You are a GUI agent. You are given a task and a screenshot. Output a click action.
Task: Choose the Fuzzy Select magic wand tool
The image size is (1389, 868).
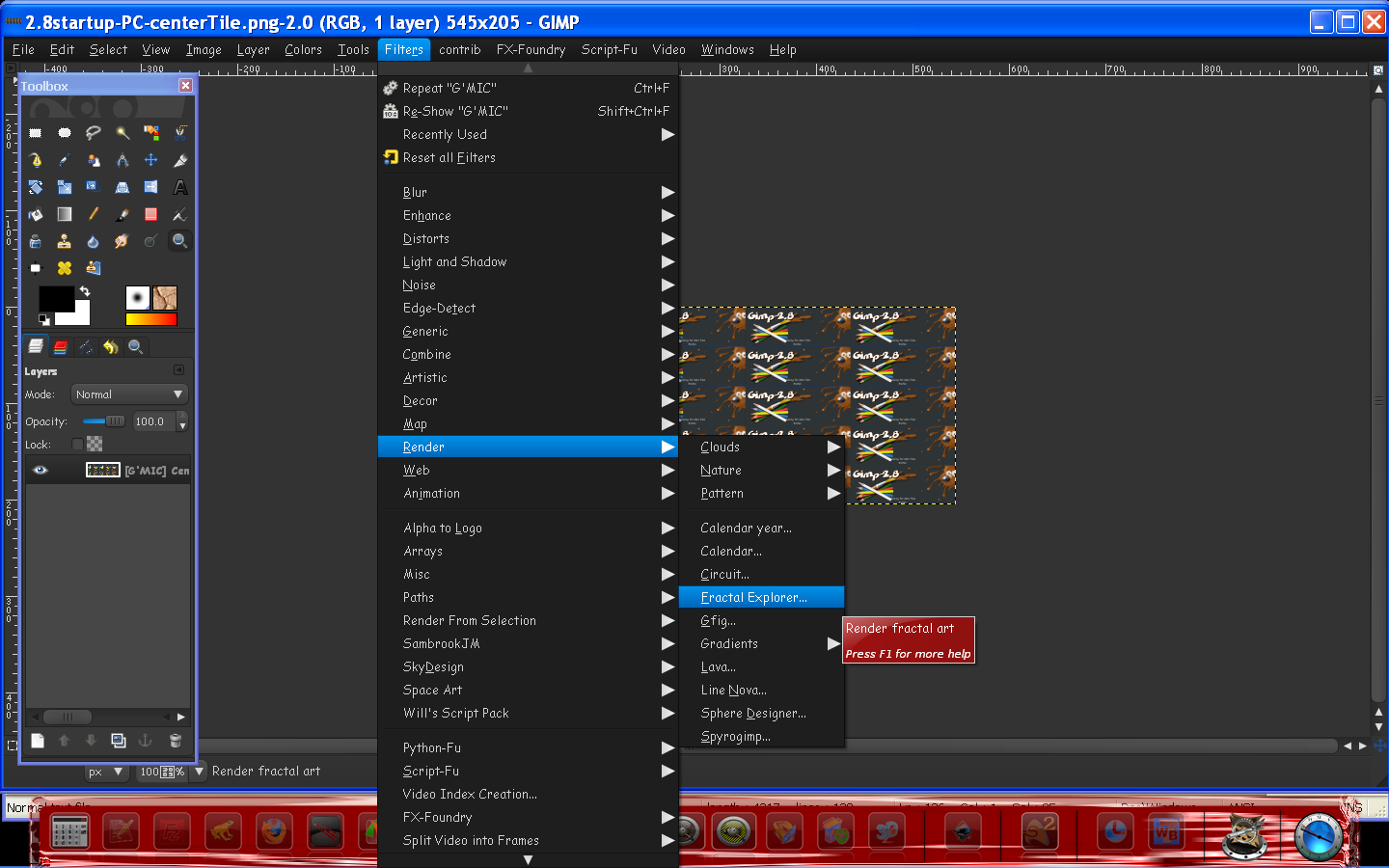pyautogui.click(x=123, y=133)
